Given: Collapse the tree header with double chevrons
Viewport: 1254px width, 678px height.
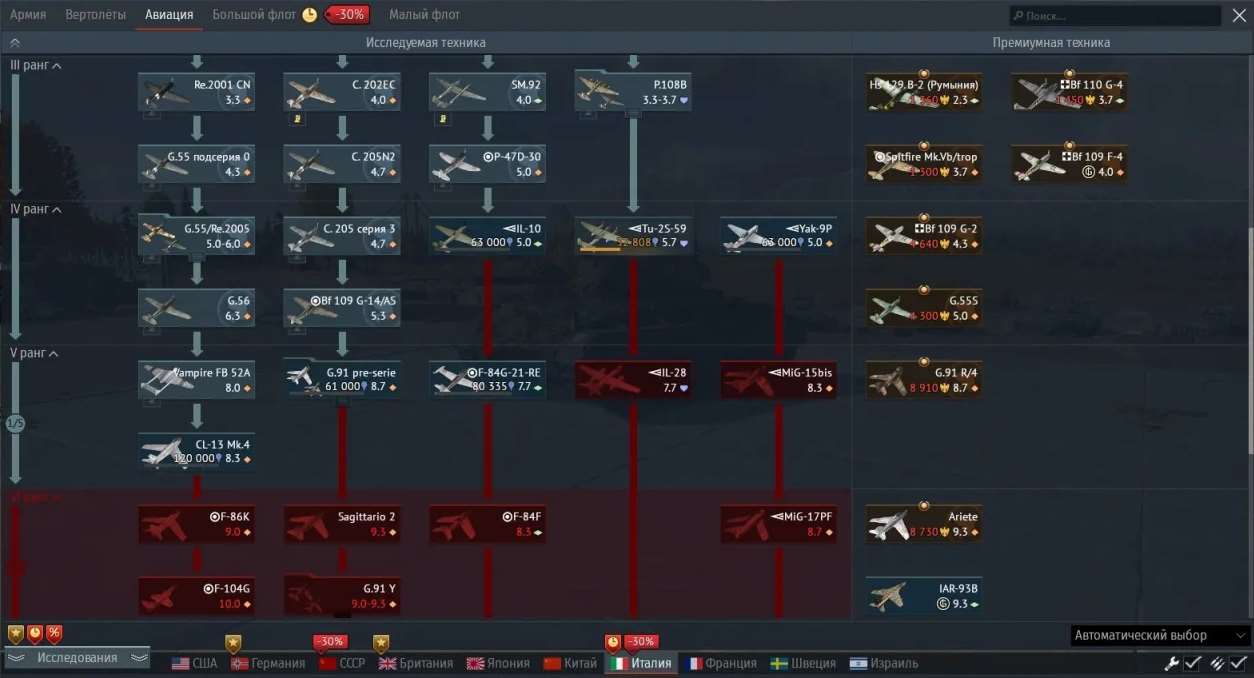Looking at the screenshot, I should [x=15, y=43].
